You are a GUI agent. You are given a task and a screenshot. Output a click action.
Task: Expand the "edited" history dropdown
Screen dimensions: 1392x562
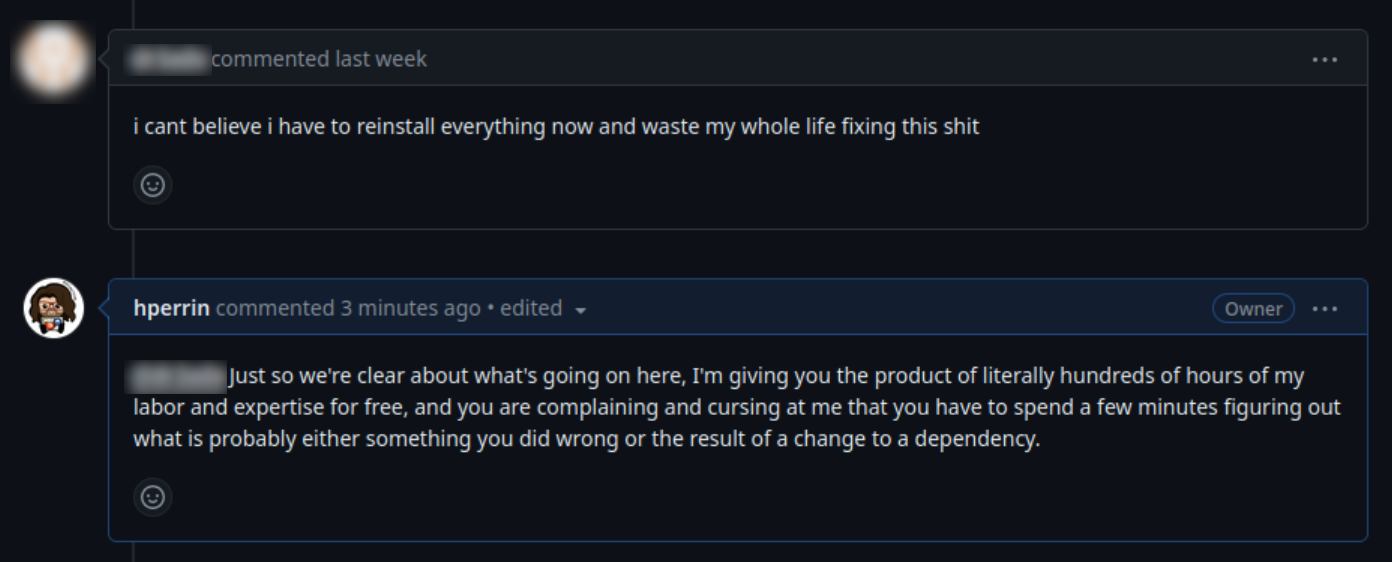pyautogui.click(x=532, y=309)
